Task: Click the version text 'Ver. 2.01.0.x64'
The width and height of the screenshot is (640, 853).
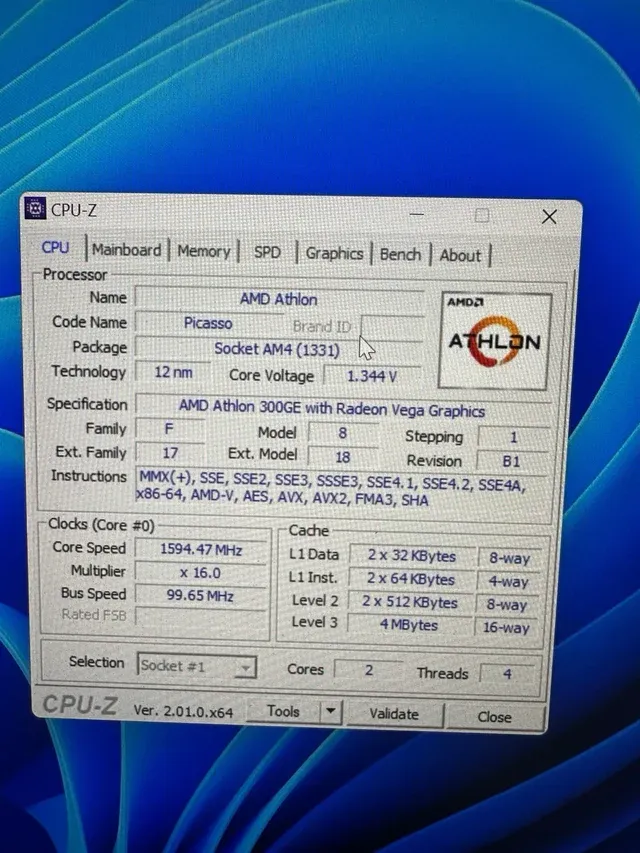Action: click(x=183, y=711)
